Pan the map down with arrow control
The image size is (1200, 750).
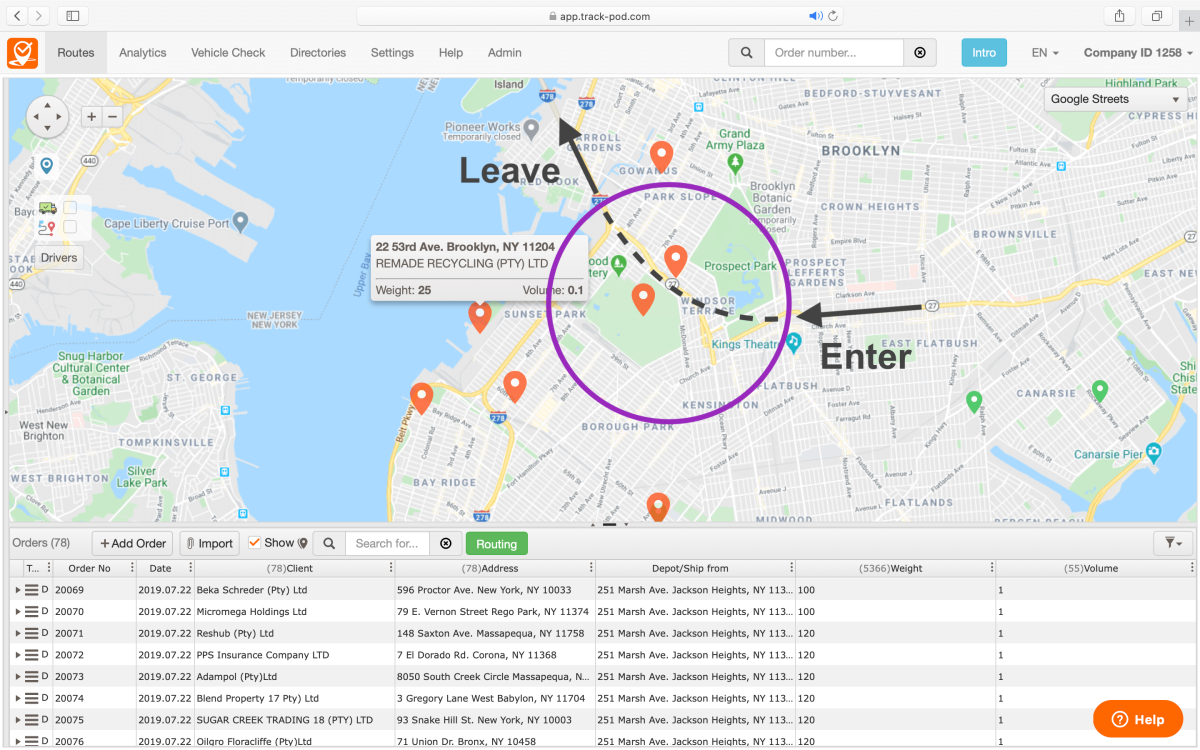(x=46, y=130)
